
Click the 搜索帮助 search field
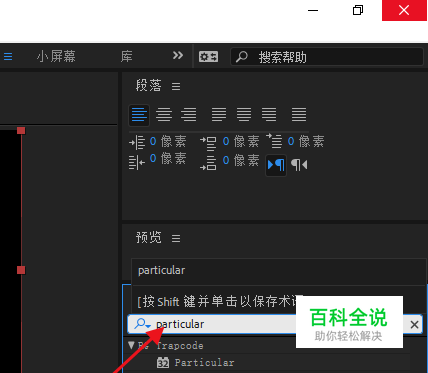pos(327,57)
